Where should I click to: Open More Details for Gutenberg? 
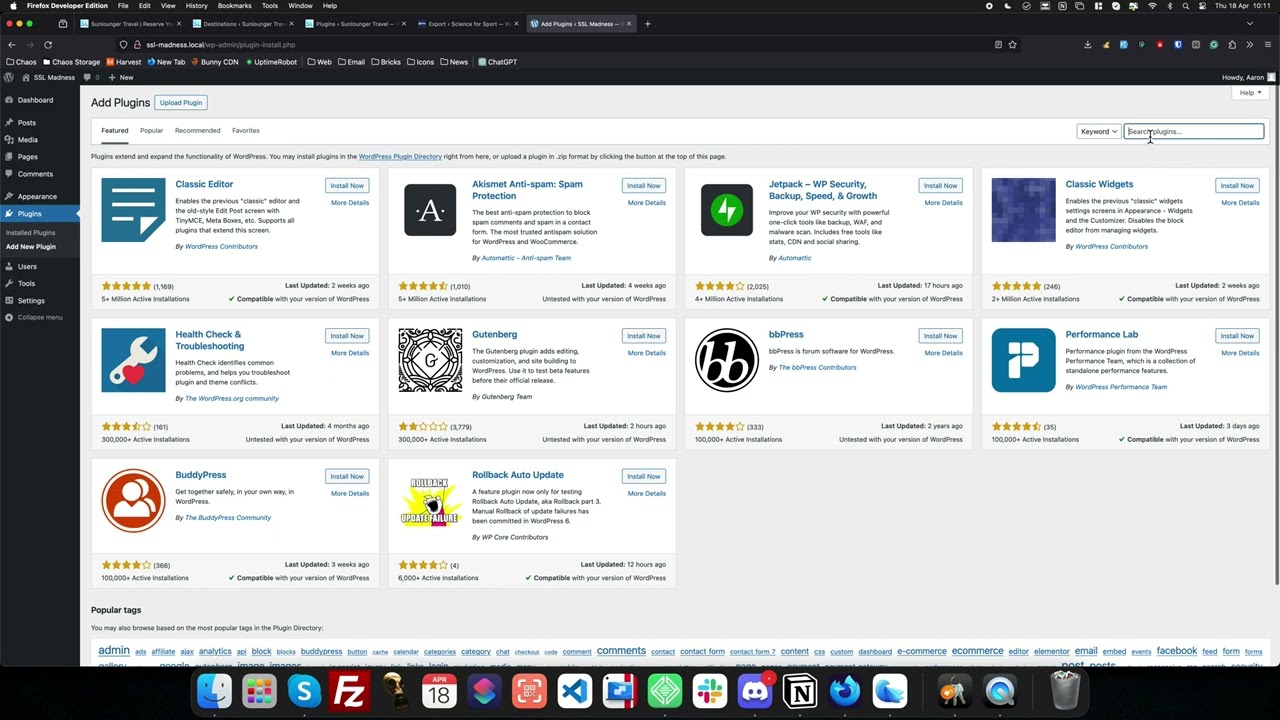point(647,353)
